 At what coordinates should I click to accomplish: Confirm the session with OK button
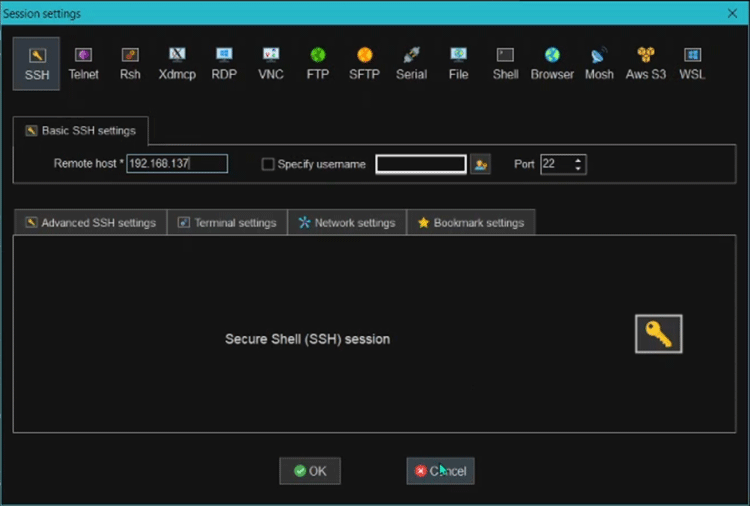click(310, 471)
